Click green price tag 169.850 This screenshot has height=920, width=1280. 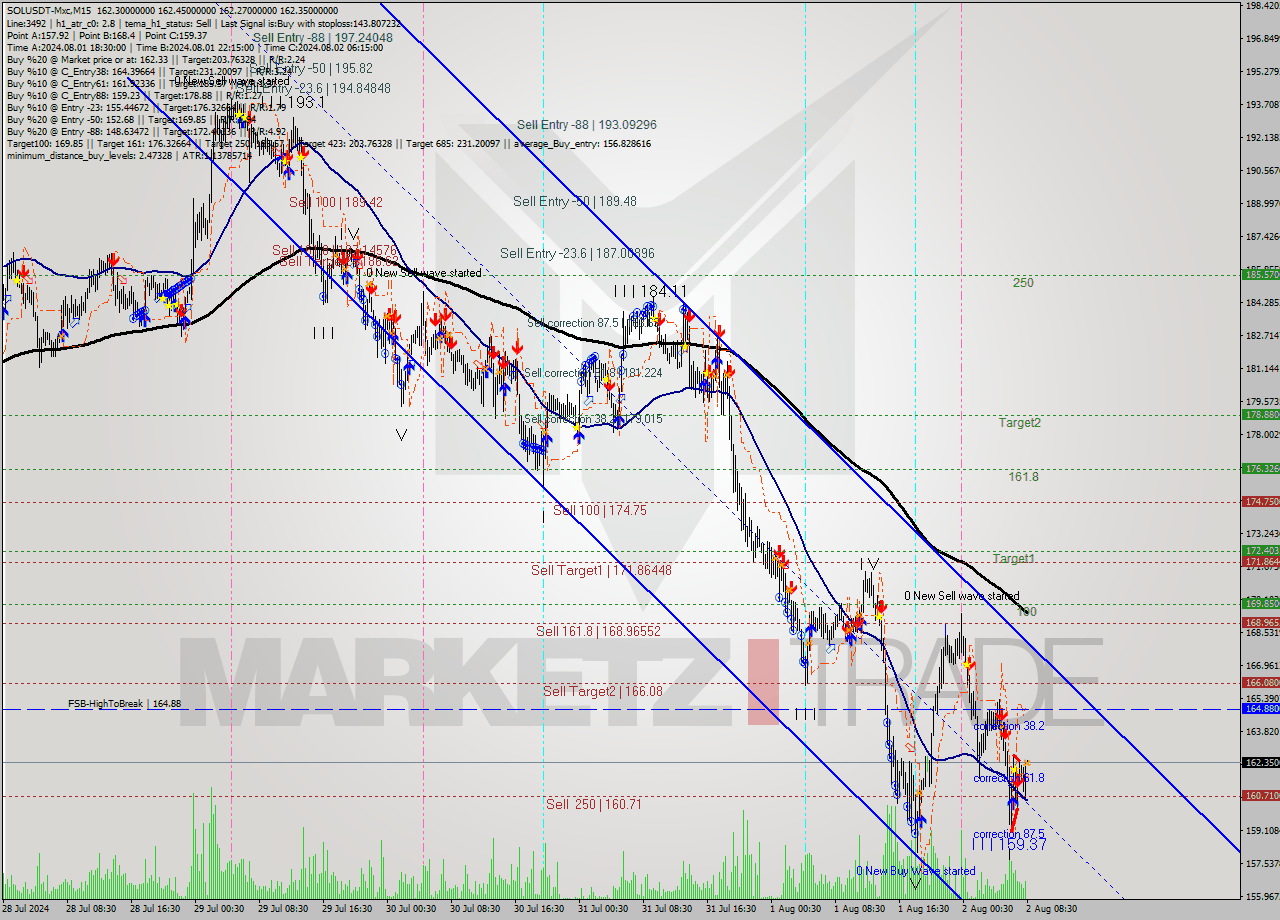pyautogui.click(x=1260, y=603)
